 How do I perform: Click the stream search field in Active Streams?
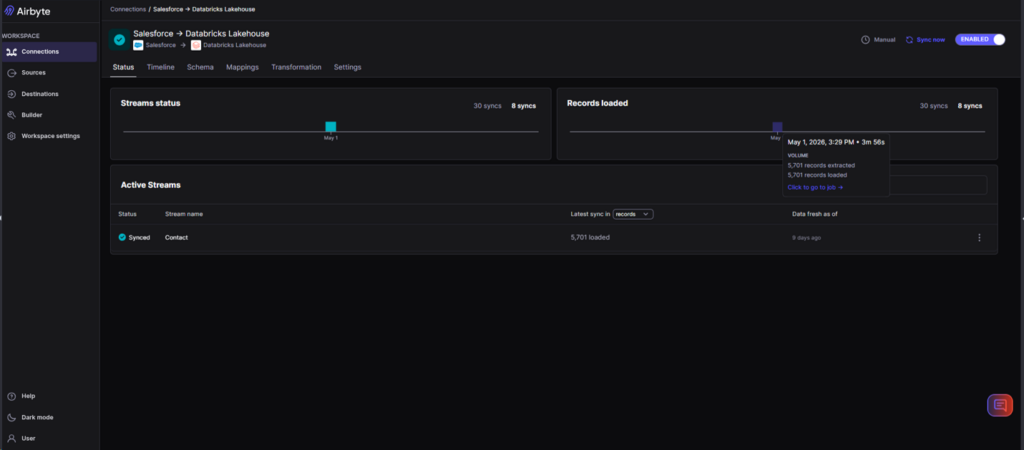[x=938, y=185]
